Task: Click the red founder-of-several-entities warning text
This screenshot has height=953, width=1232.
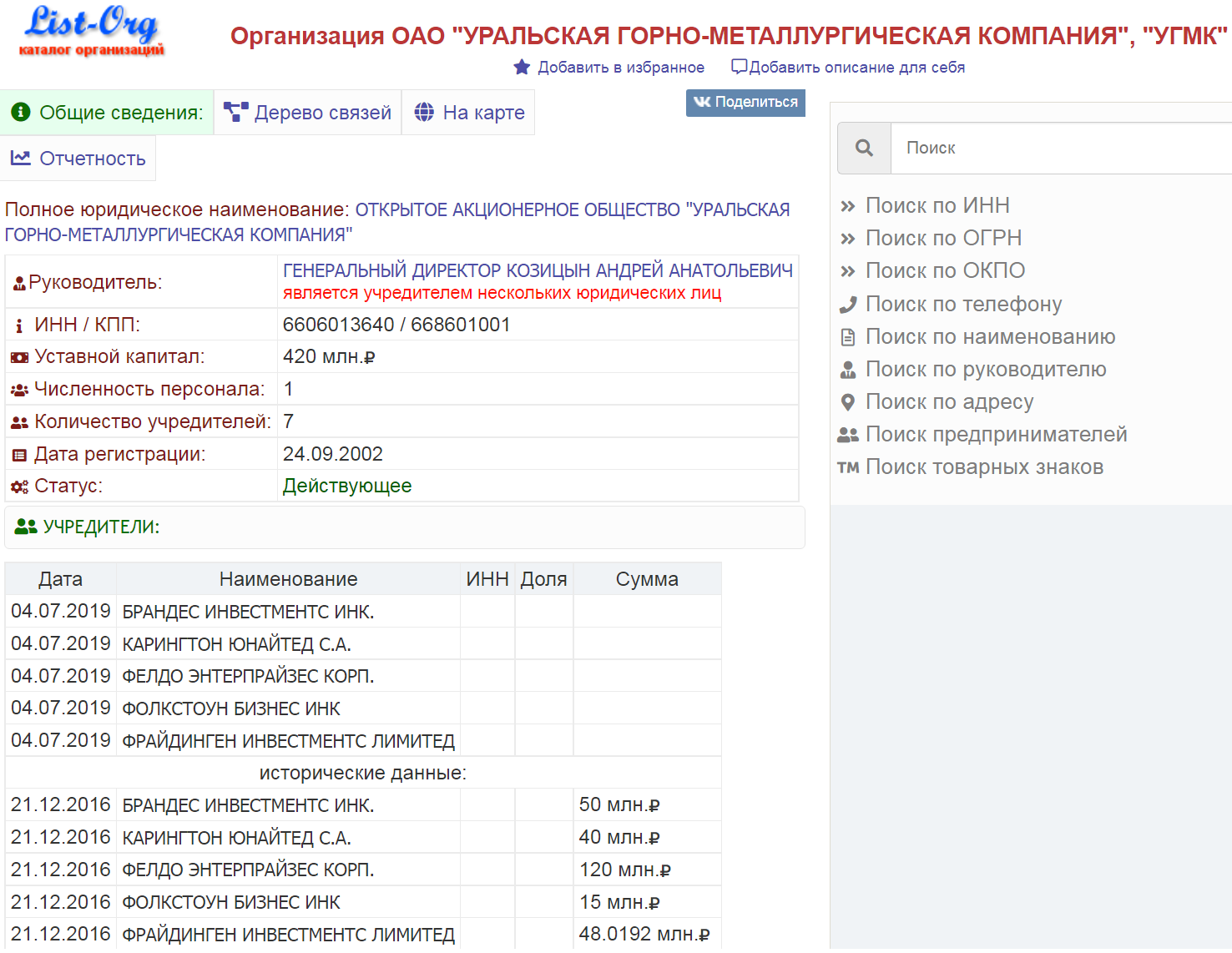Action: [x=502, y=293]
